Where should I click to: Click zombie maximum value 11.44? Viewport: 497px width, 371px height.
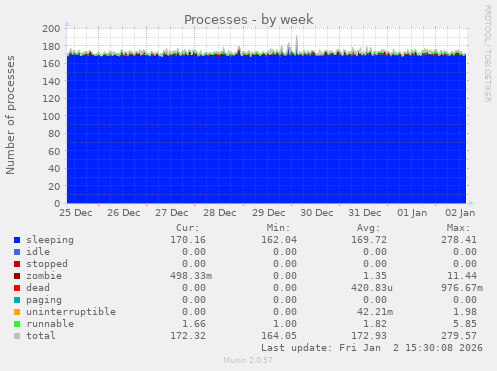[x=462, y=276]
